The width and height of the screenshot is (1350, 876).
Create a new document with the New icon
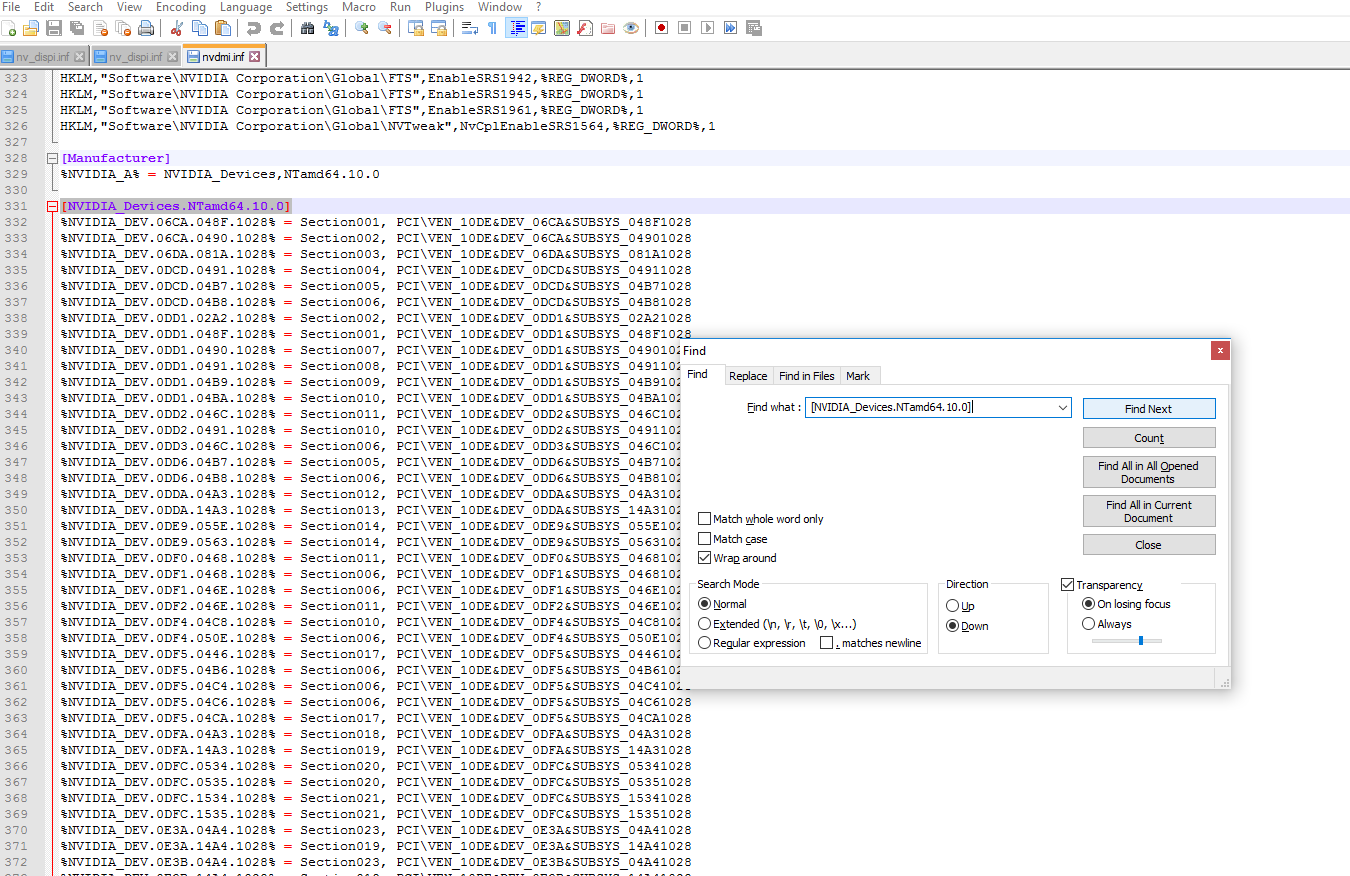(x=9, y=28)
